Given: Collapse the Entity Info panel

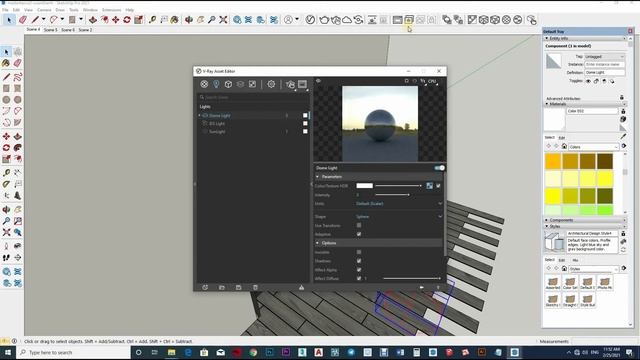Looking at the screenshot, I should 547,38.
